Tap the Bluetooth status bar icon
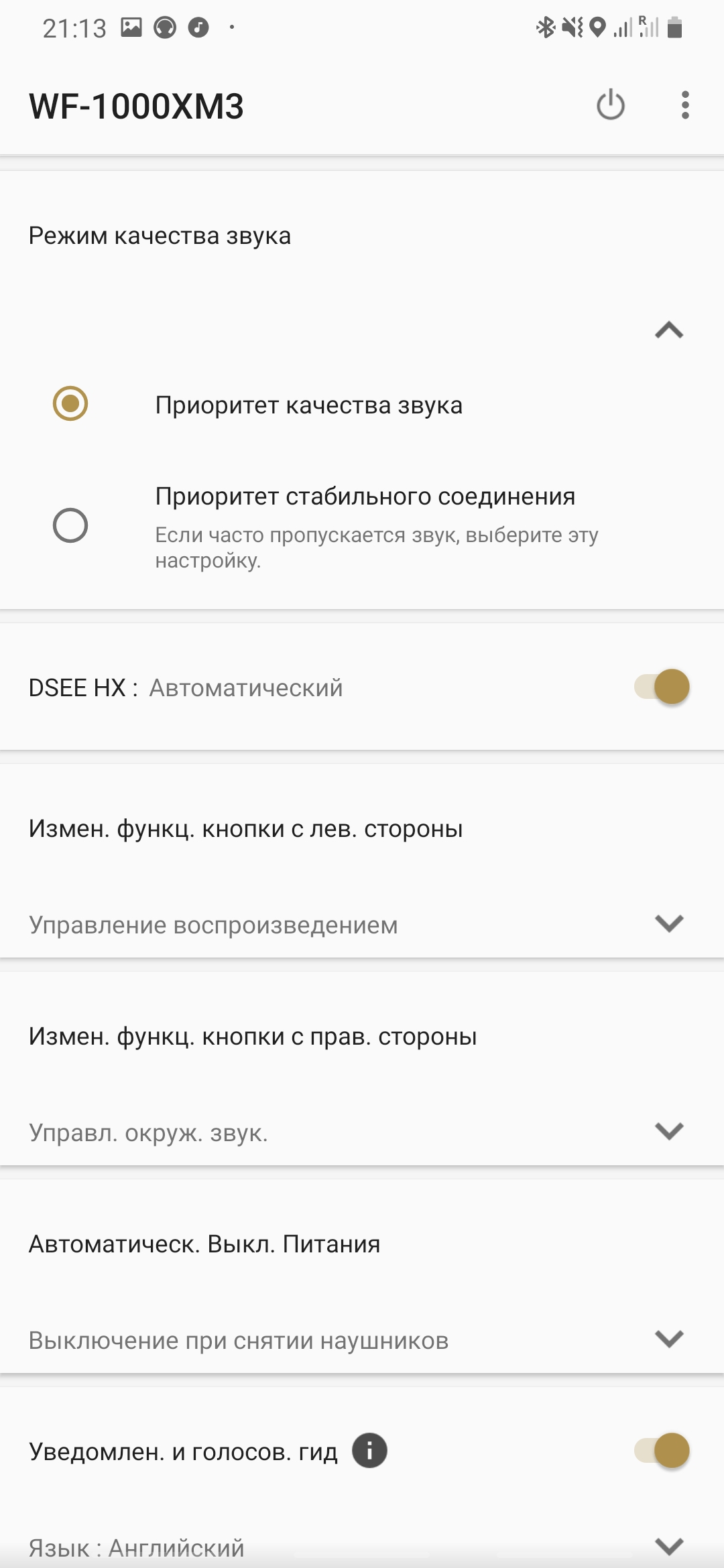 point(545,27)
